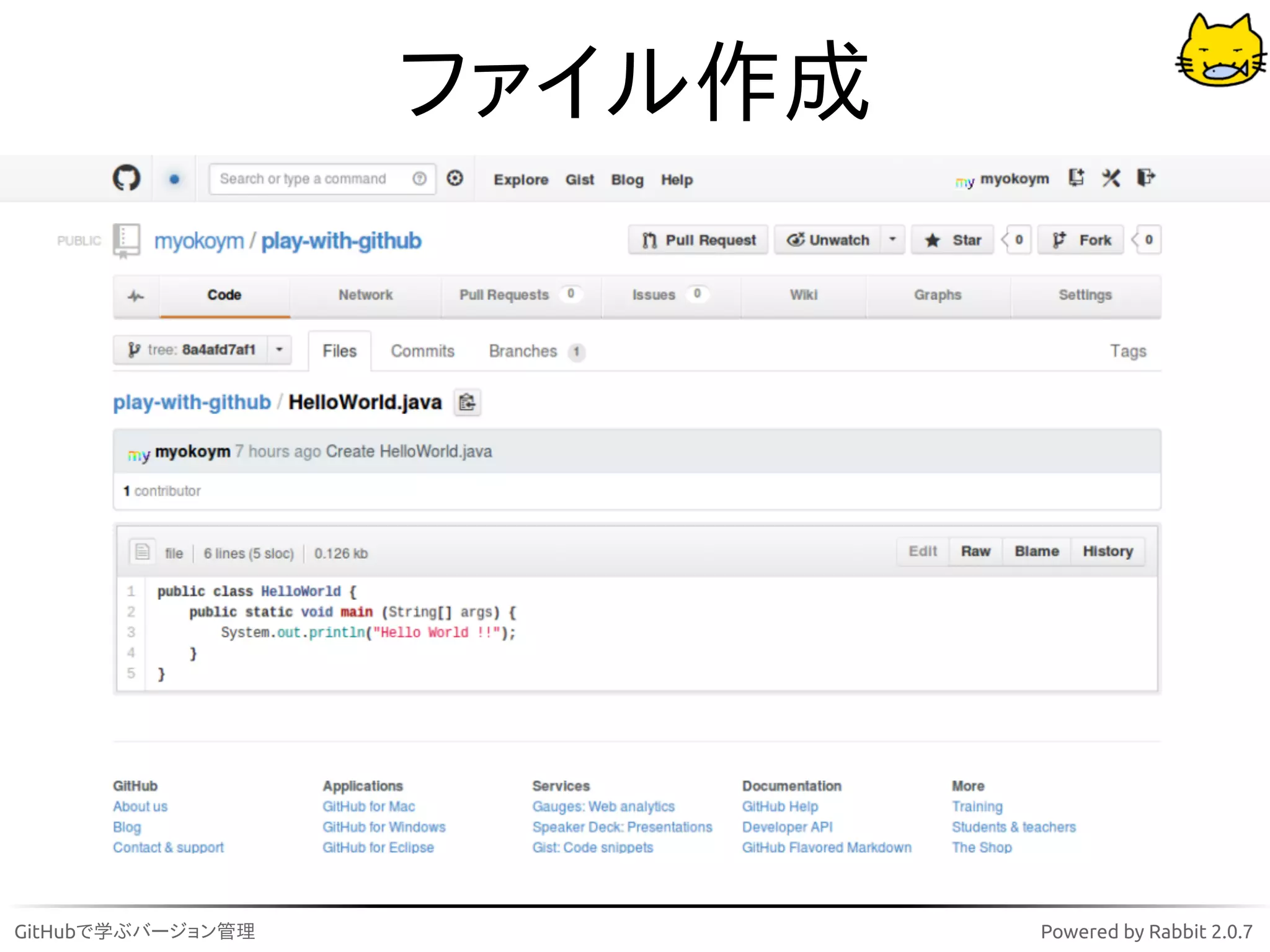View the Raw file
1270x952 pixels.
tap(975, 552)
